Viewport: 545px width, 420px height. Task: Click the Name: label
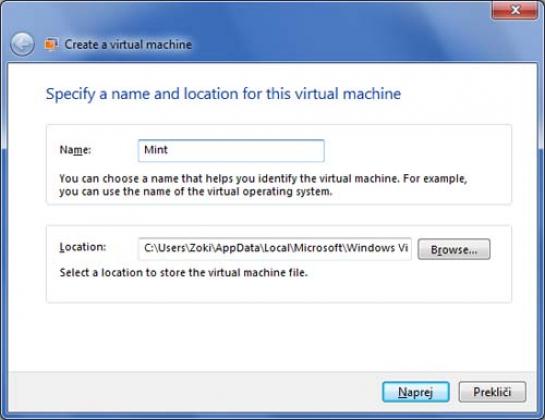pos(75,150)
